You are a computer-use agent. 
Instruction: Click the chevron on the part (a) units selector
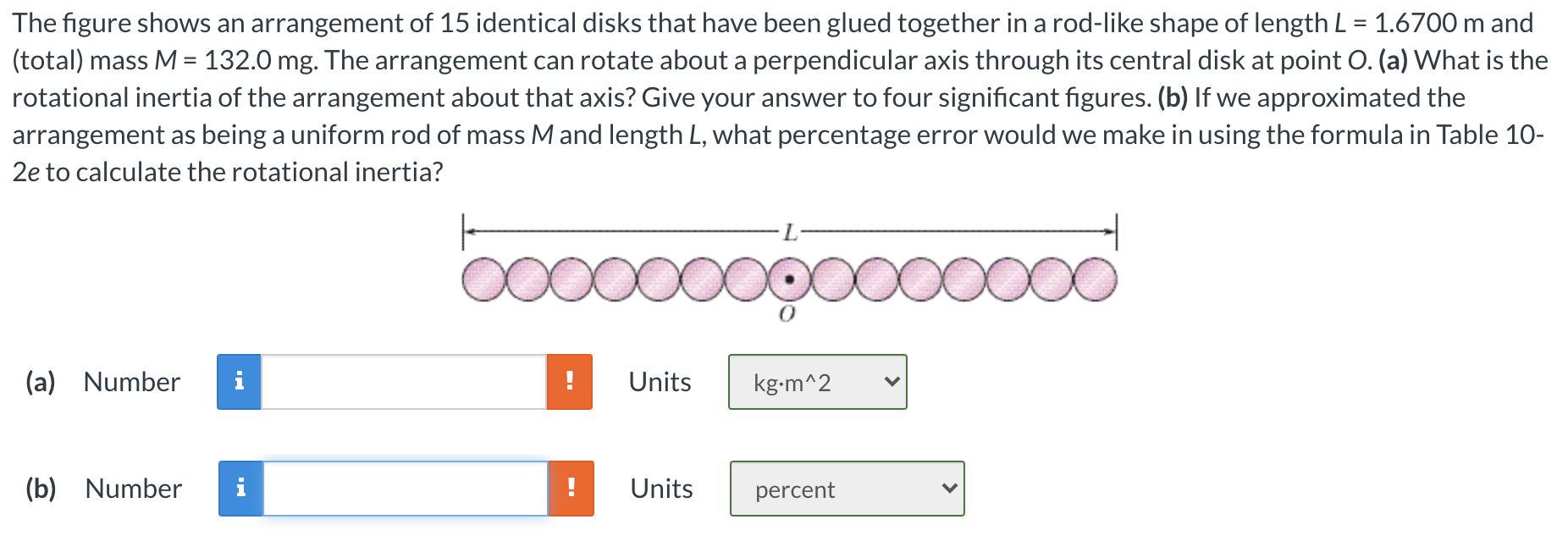click(891, 382)
